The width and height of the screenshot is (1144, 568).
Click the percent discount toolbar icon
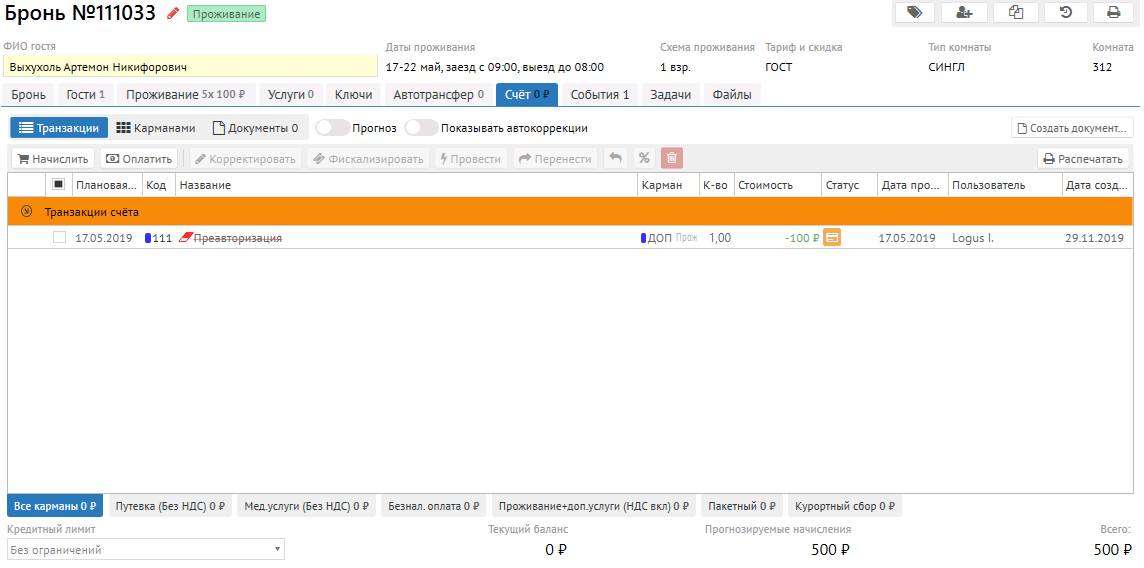point(644,158)
